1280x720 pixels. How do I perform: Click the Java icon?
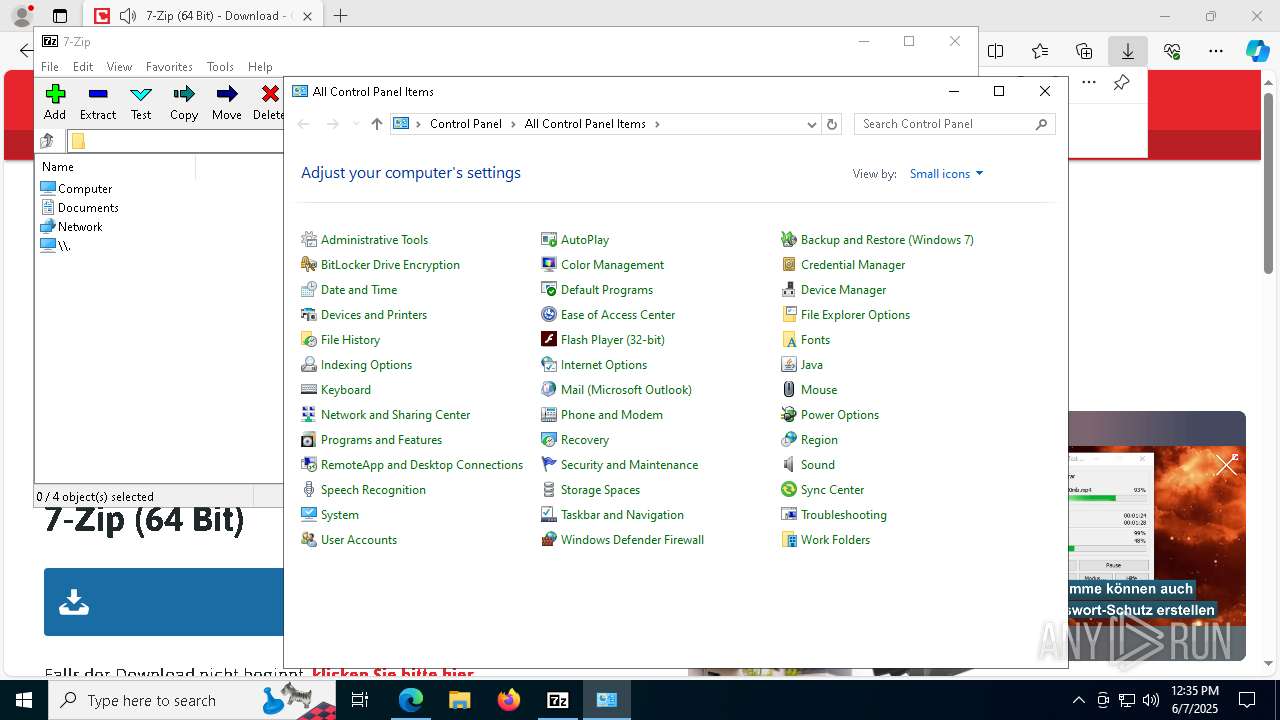[789, 365]
